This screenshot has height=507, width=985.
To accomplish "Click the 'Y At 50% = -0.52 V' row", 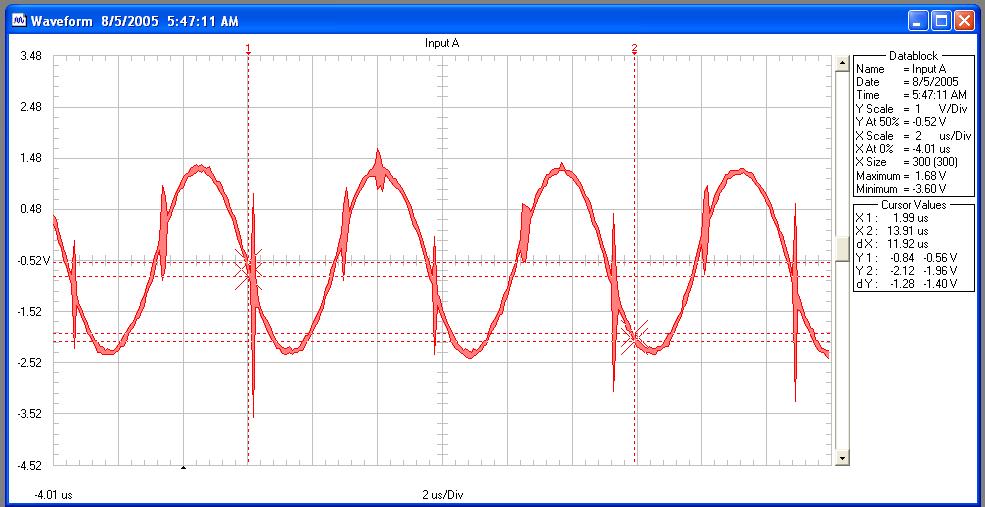I will pos(901,122).
